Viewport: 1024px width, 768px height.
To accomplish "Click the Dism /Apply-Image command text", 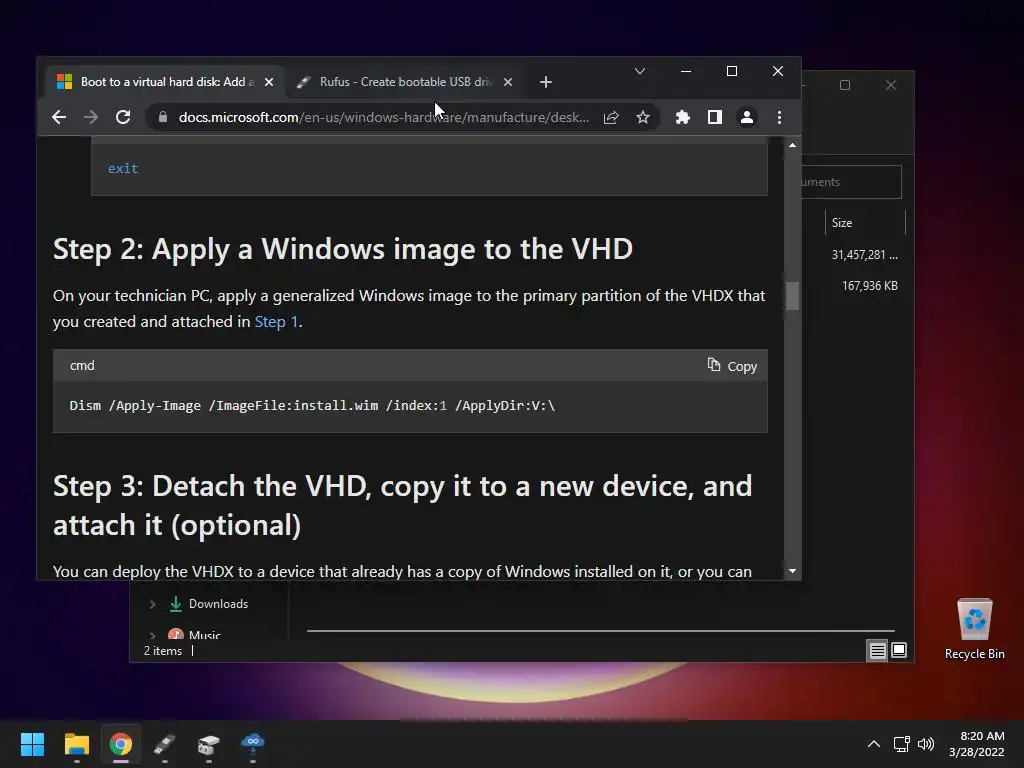I will pos(312,406).
